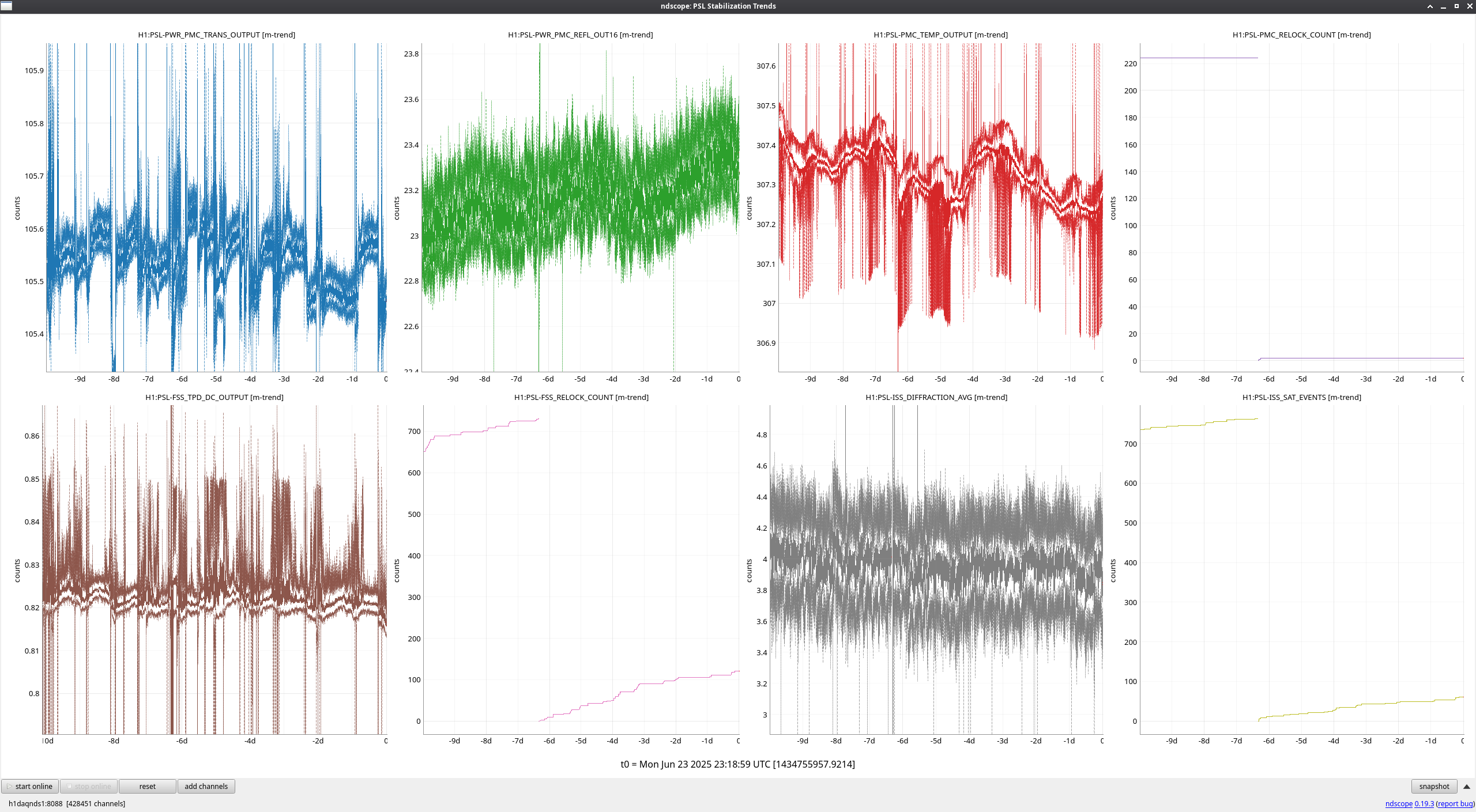The width and height of the screenshot is (1476, 812).
Task: Click inside the blue PMC_TRANS_OUTPUT plot
Action: pos(216,207)
